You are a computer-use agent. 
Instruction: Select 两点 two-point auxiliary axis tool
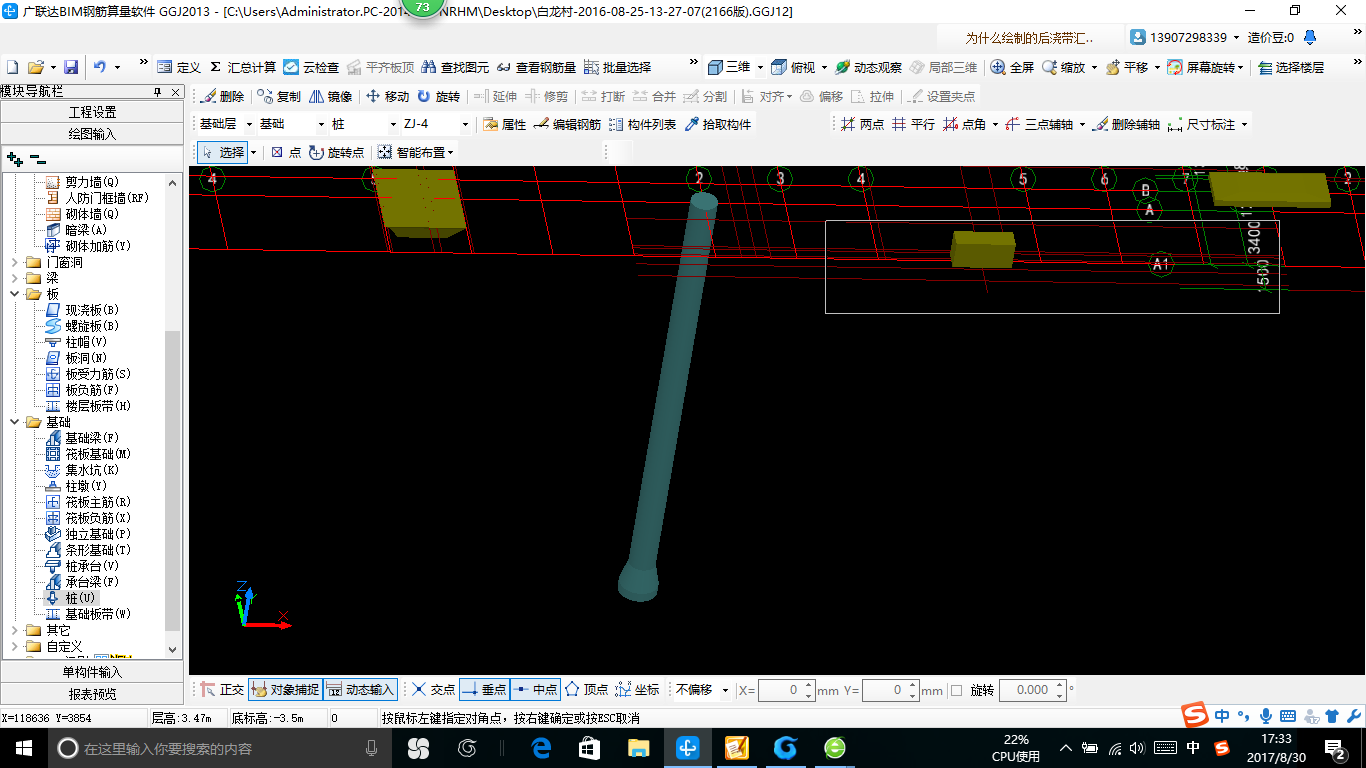pos(862,124)
